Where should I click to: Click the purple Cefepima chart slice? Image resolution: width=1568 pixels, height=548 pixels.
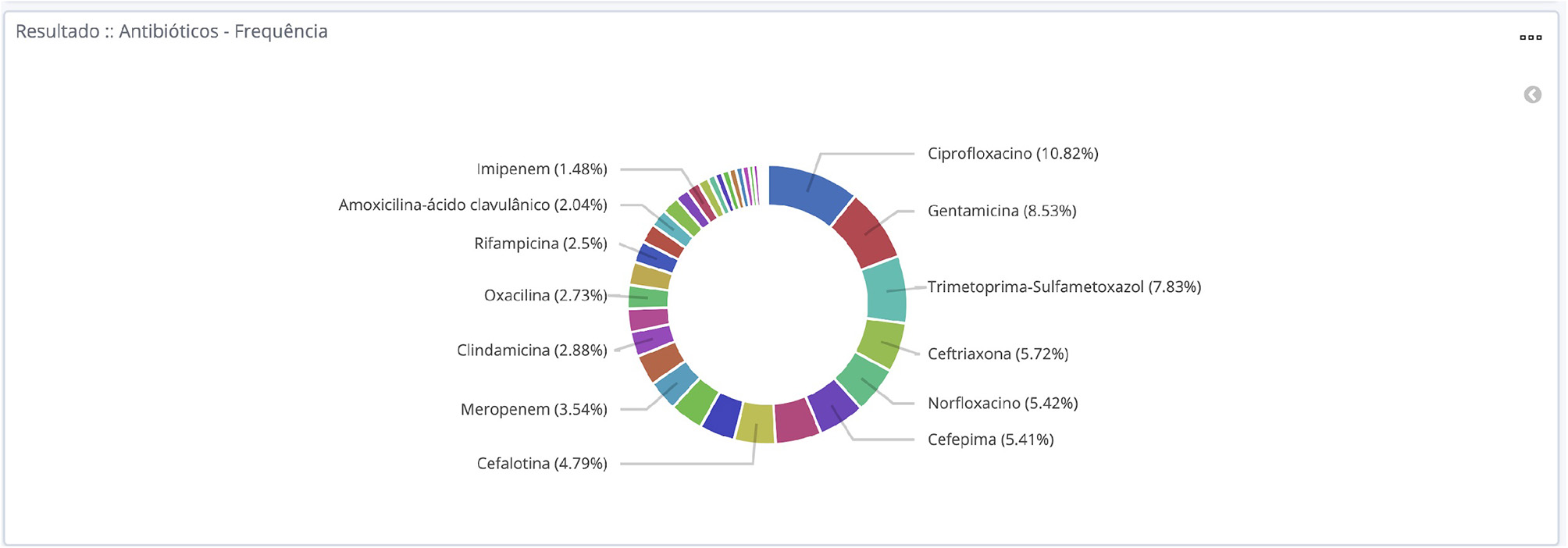(x=832, y=405)
